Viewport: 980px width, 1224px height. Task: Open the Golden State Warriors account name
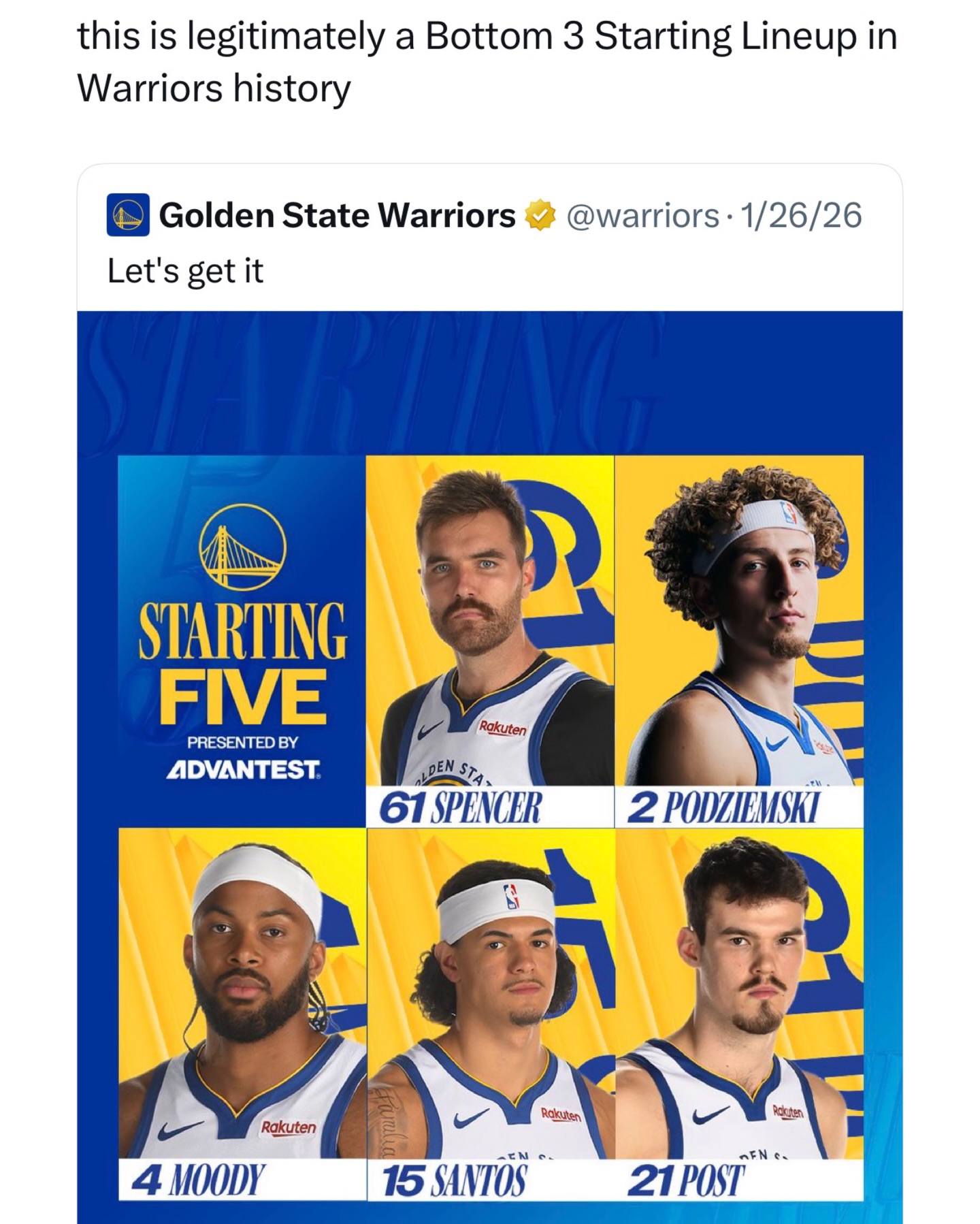point(337,215)
